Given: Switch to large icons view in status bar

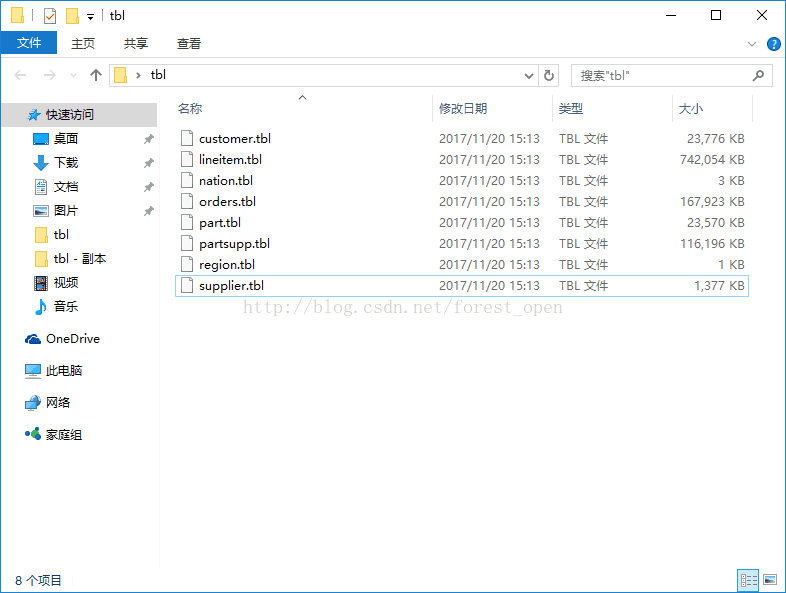Looking at the screenshot, I should (770, 580).
